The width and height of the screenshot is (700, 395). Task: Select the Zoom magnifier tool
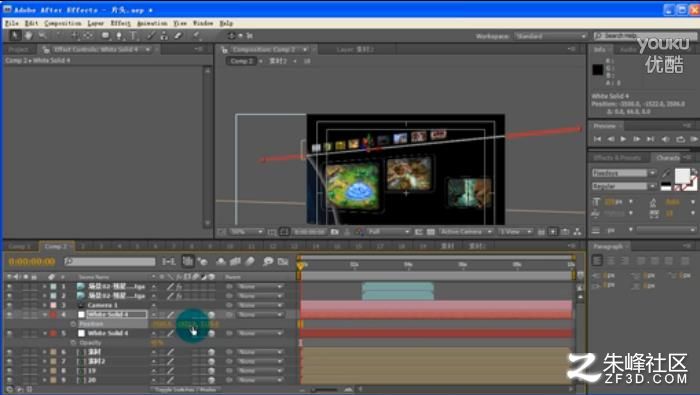click(x=42, y=36)
